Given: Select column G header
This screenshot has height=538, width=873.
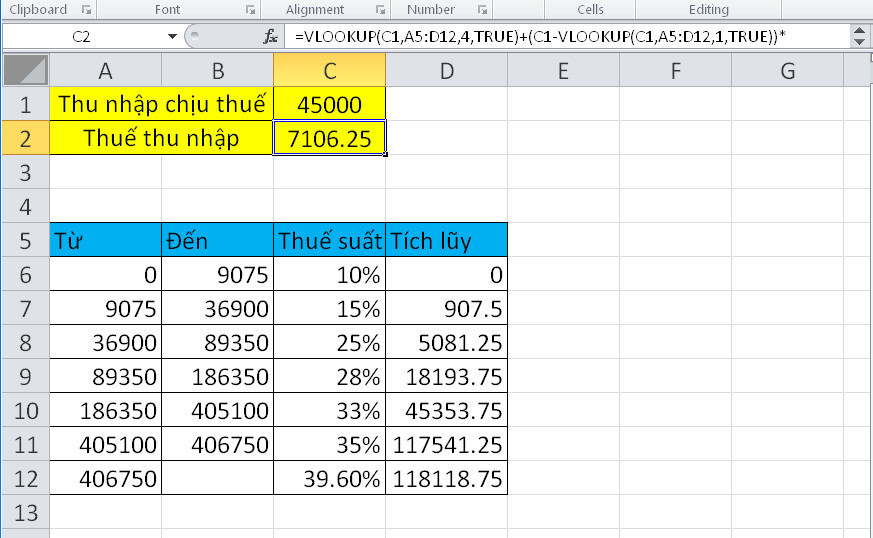Looking at the screenshot, I should tap(787, 71).
